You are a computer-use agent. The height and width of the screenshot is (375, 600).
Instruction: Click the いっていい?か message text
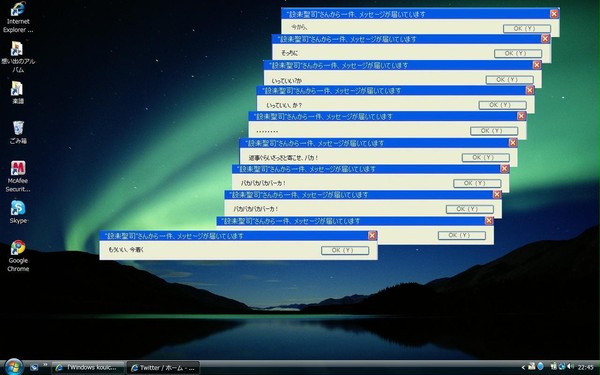click(287, 81)
